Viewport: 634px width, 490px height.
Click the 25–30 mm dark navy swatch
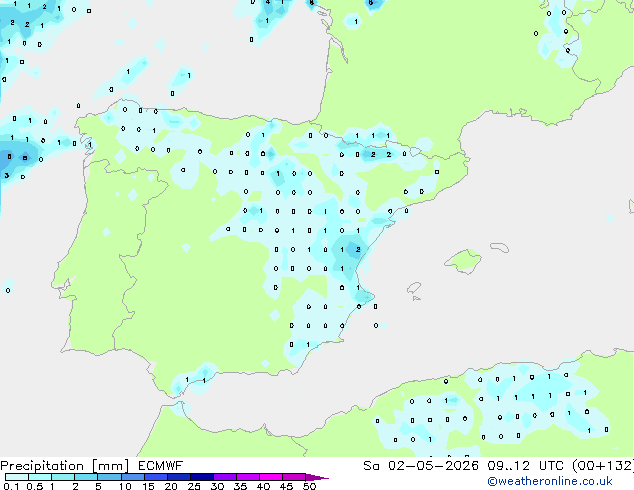click(202, 477)
